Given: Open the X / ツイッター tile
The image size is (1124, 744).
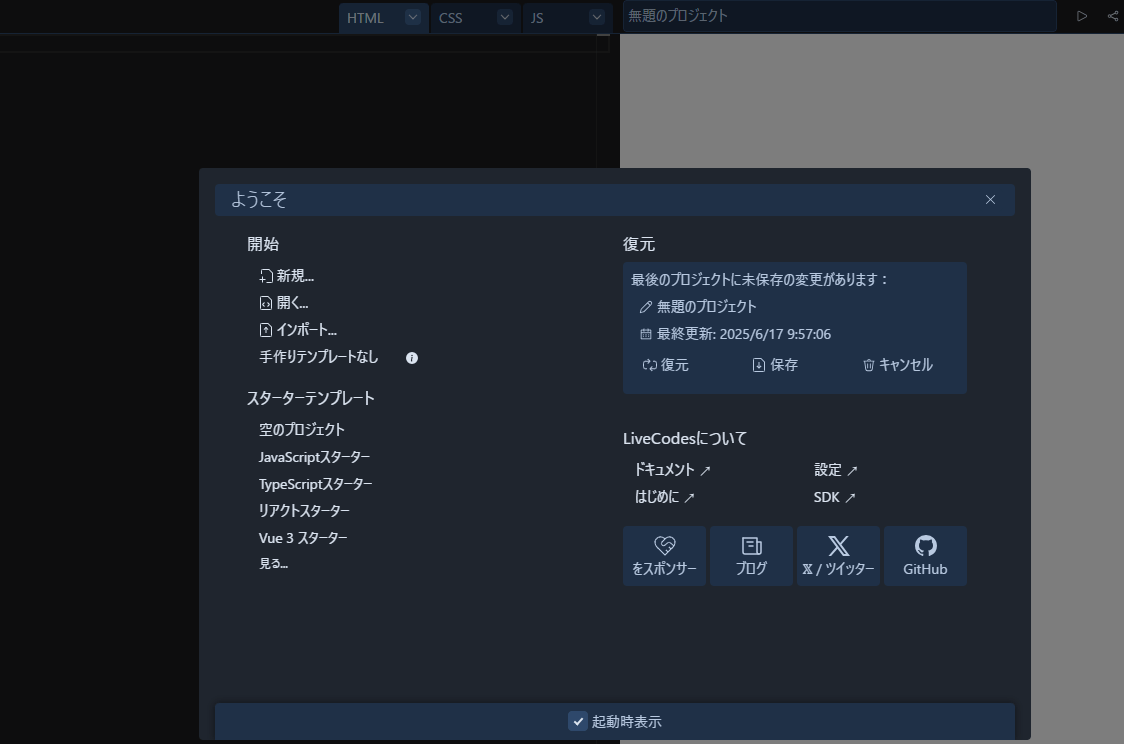Looking at the screenshot, I should point(838,556).
